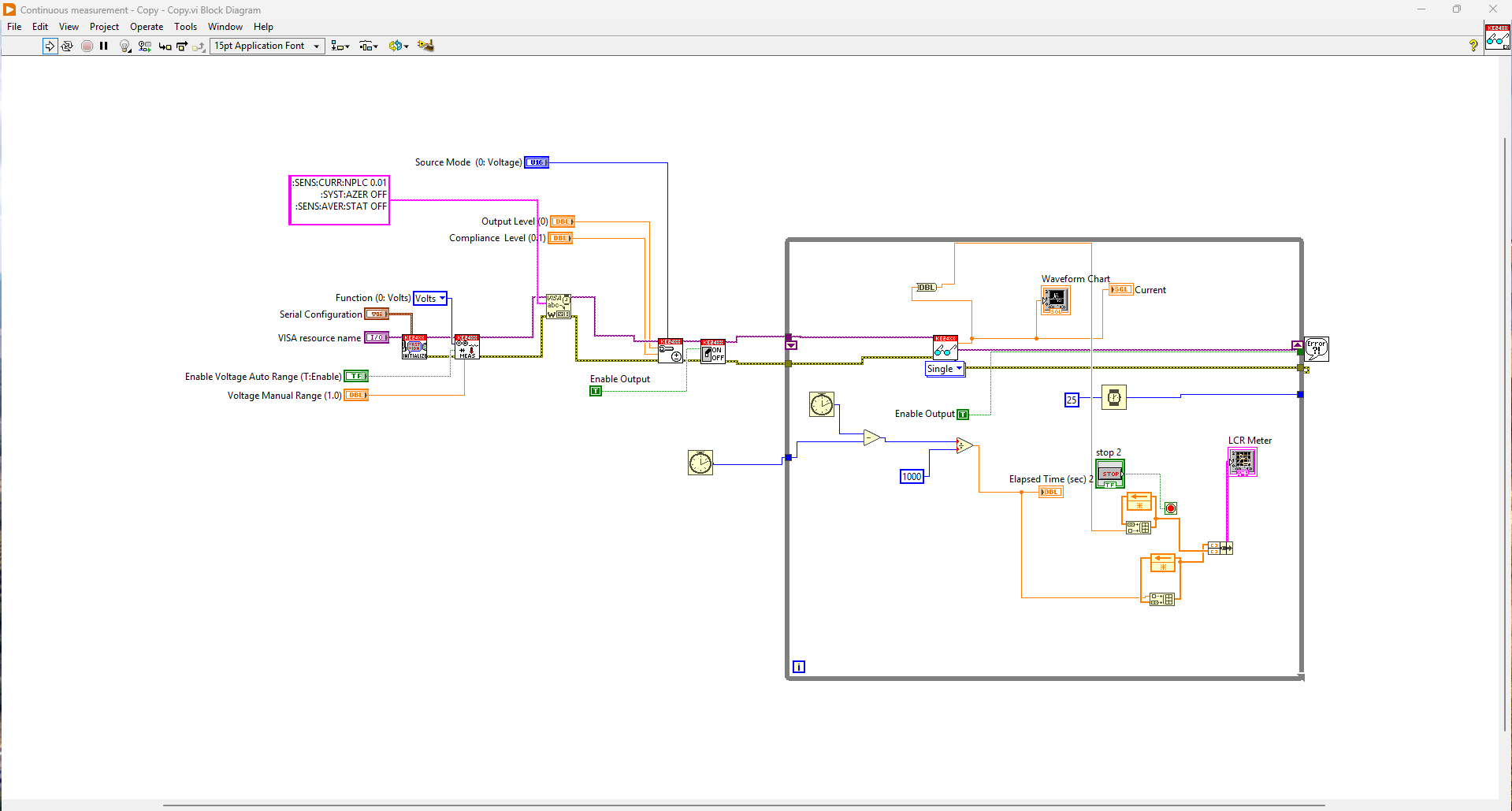Select the Compliance Level DBL terminal
This screenshot has height=811, width=1512.
pyautogui.click(x=560, y=238)
